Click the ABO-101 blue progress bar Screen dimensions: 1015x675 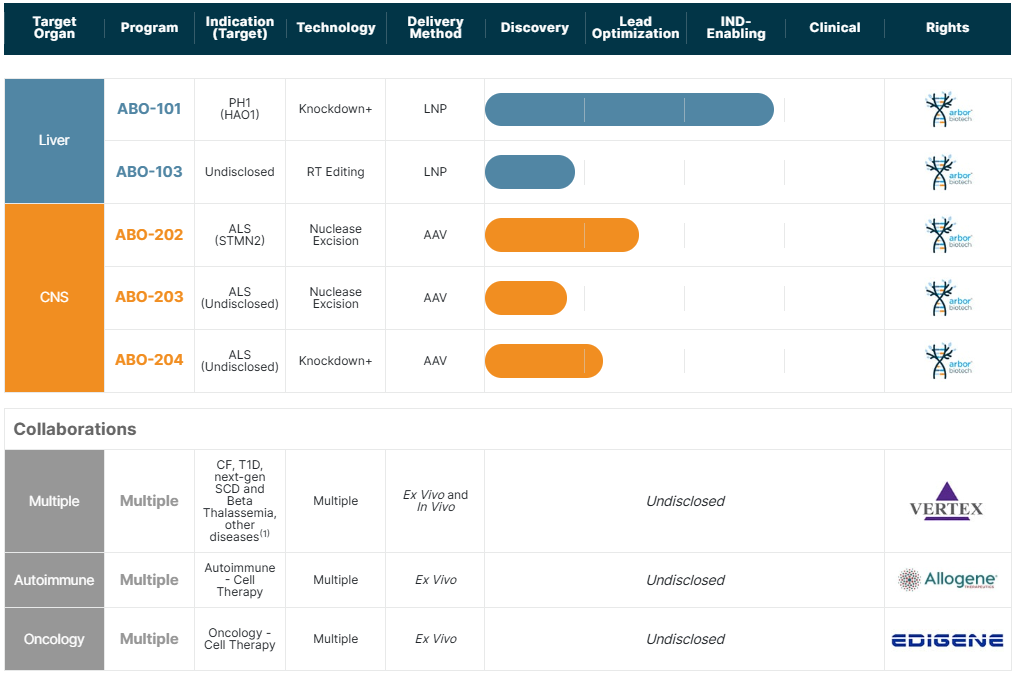tap(628, 109)
